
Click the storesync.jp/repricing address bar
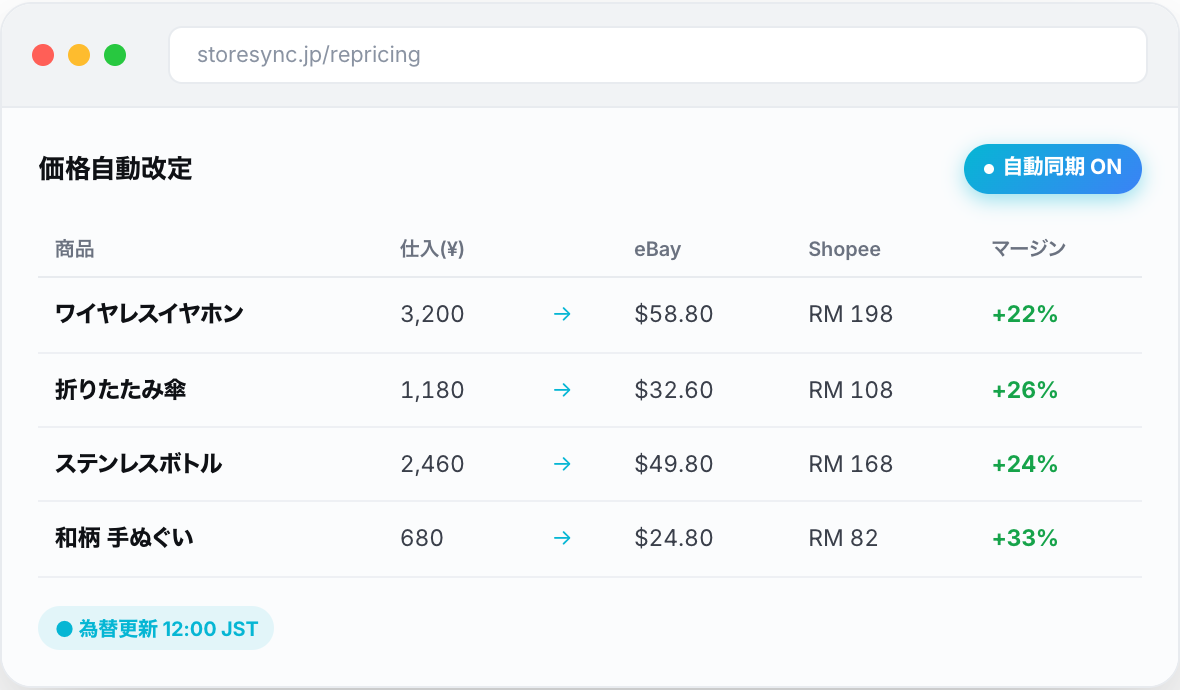(658, 55)
